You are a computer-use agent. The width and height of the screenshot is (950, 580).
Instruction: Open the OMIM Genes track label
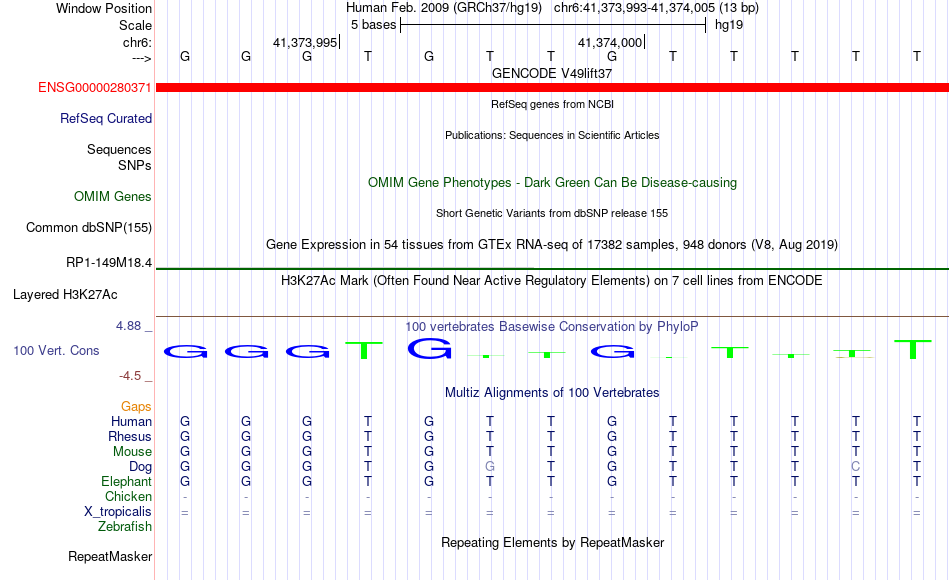(113, 196)
